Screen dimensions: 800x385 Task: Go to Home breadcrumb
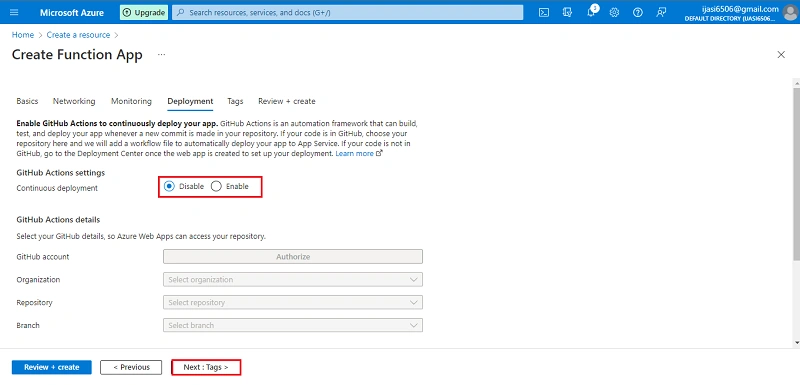click(22, 35)
